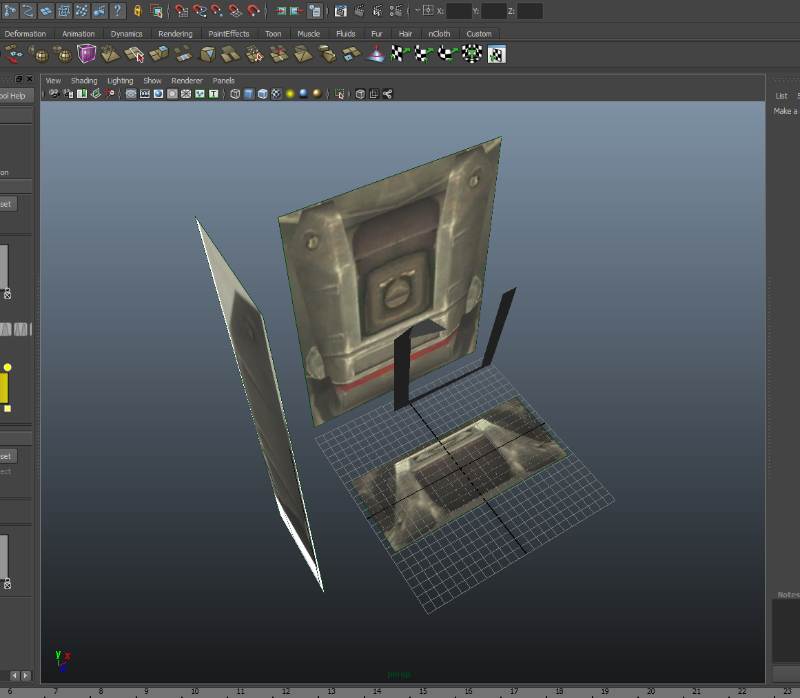Open the viewport Lighting menu
The width and height of the screenshot is (800, 698).
pyautogui.click(x=120, y=81)
